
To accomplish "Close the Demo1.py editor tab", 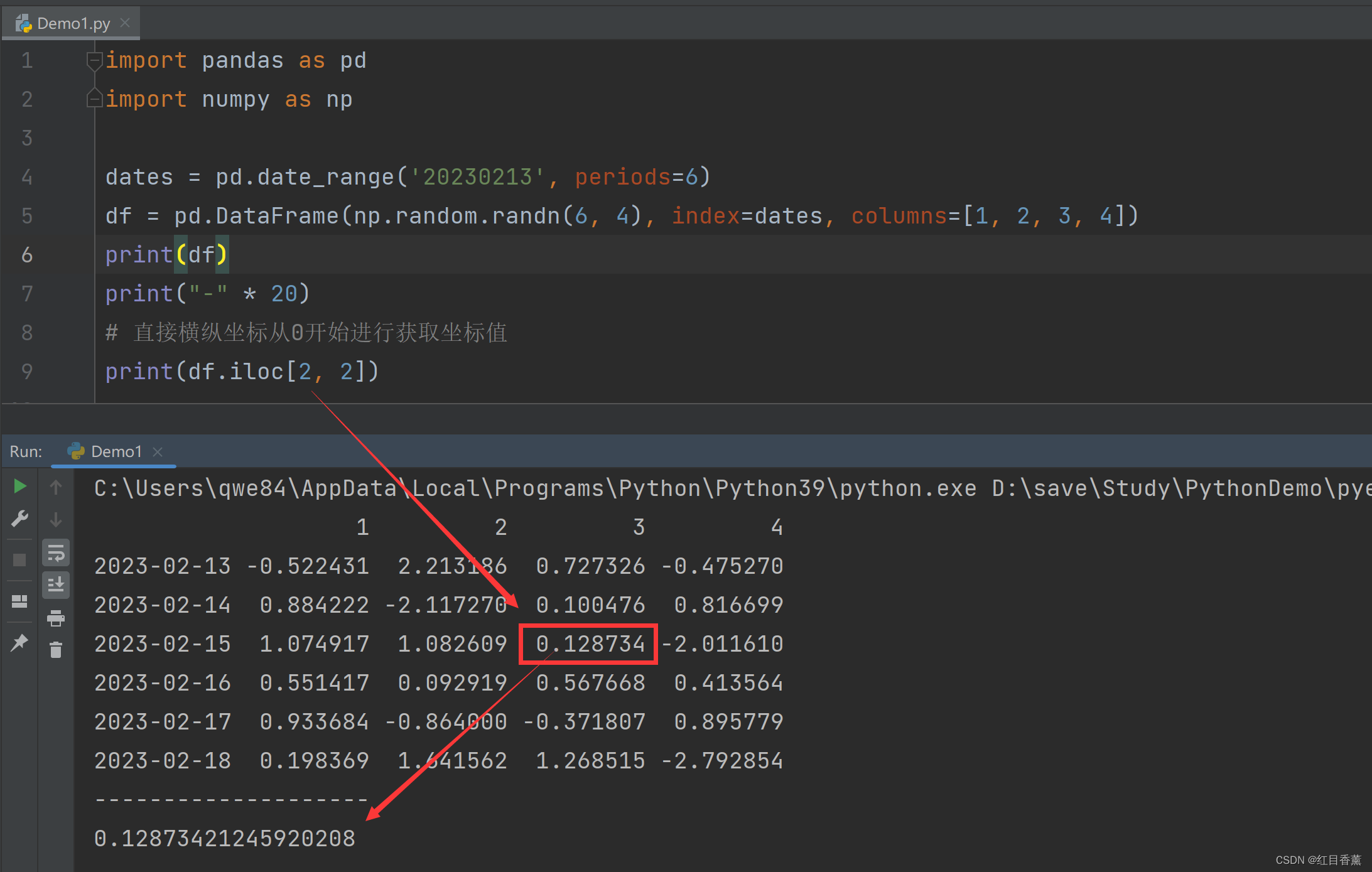I will coord(125,23).
